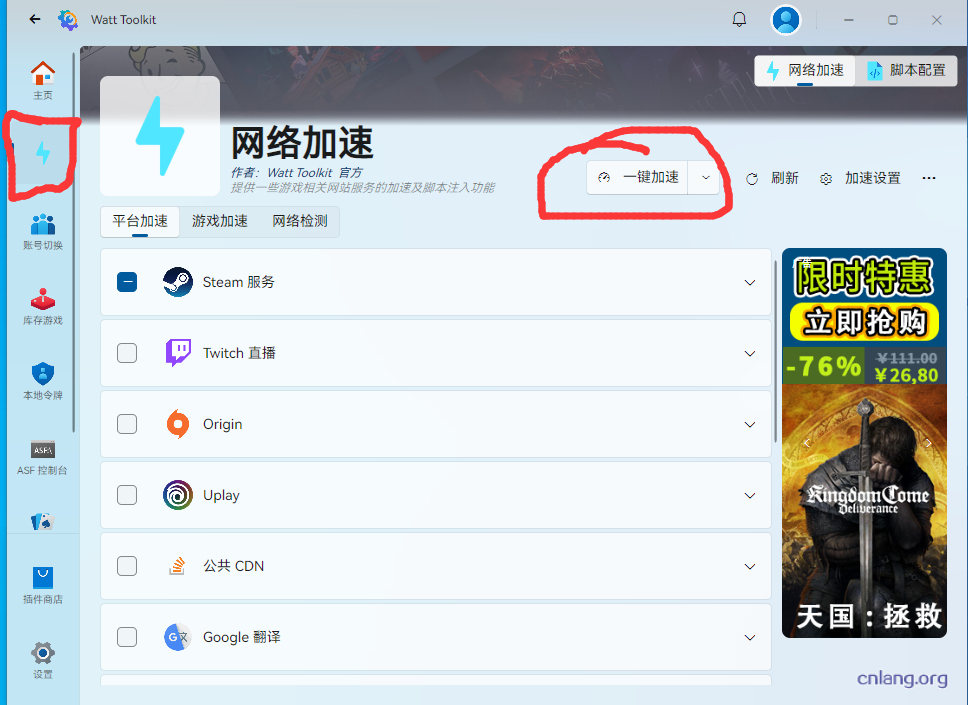This screenshot has width=968, height=705.
Task: Open 插件商店 plugin store
Action: pos(43,586)
